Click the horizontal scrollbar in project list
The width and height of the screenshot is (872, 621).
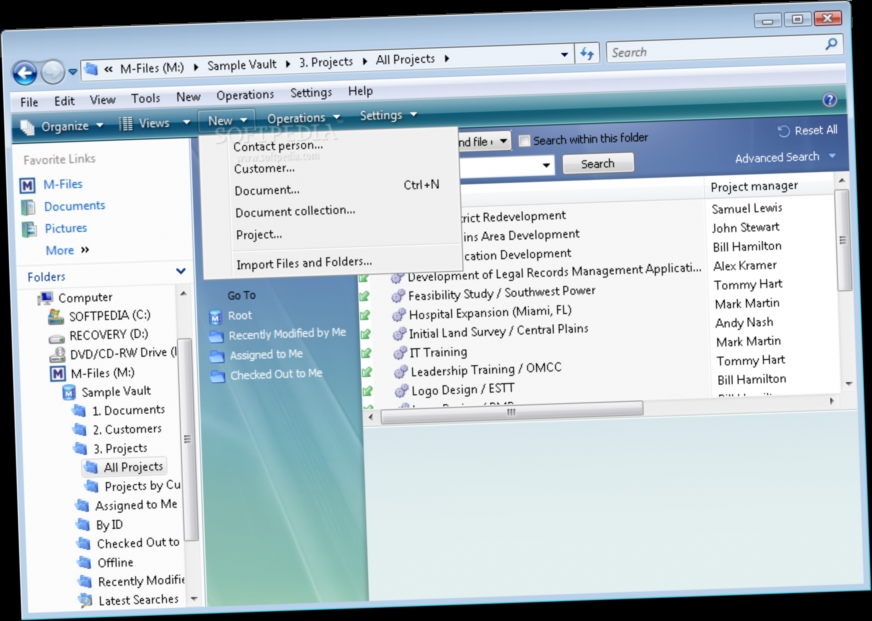[x=512, y=413]
